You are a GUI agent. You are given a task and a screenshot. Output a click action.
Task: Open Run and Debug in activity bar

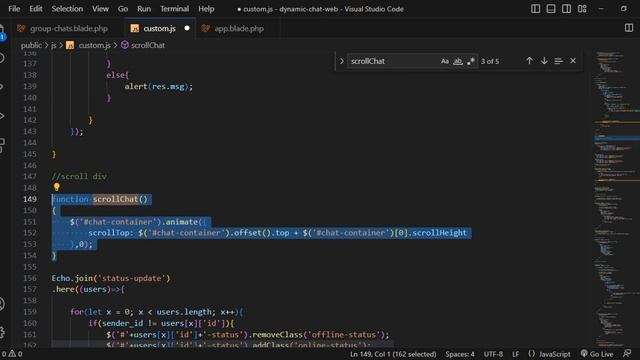[x=2, y=116]
